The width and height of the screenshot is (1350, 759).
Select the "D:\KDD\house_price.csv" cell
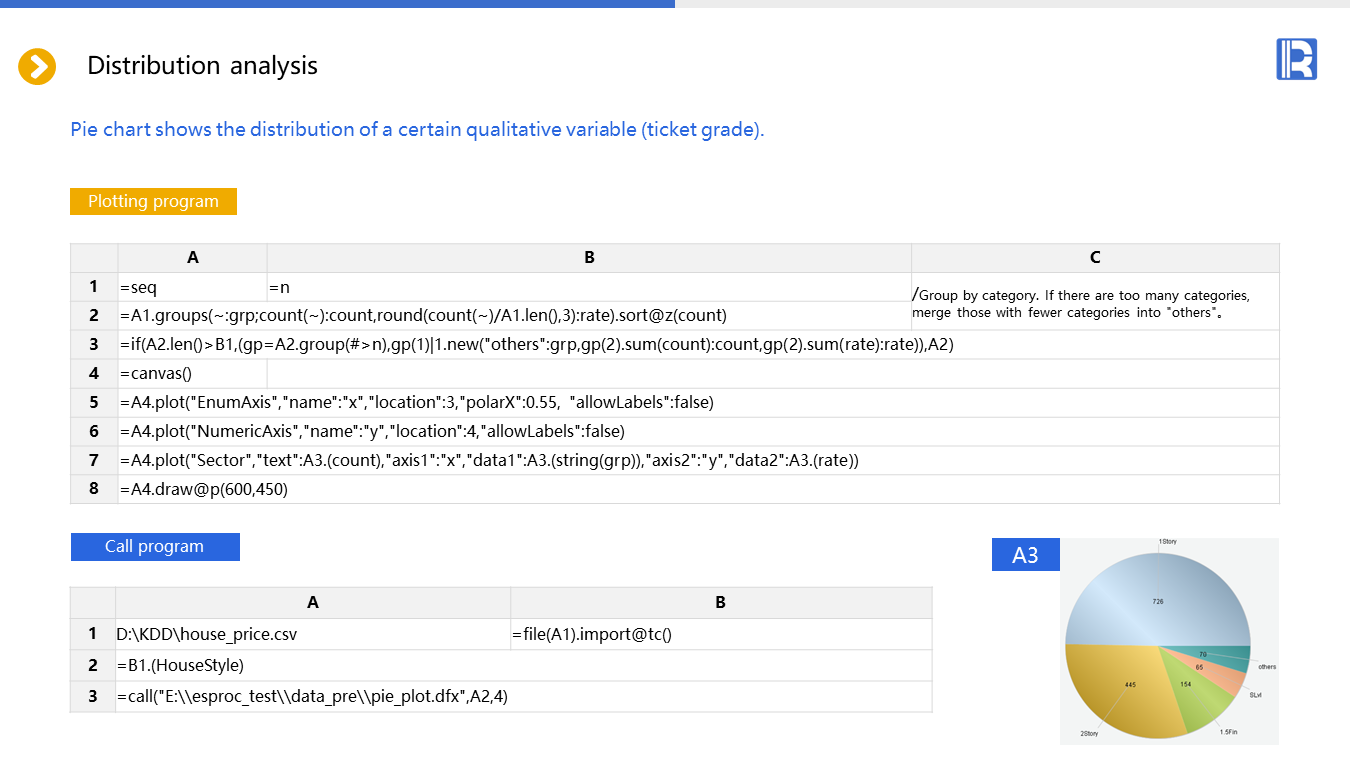(x=312, y=634)
